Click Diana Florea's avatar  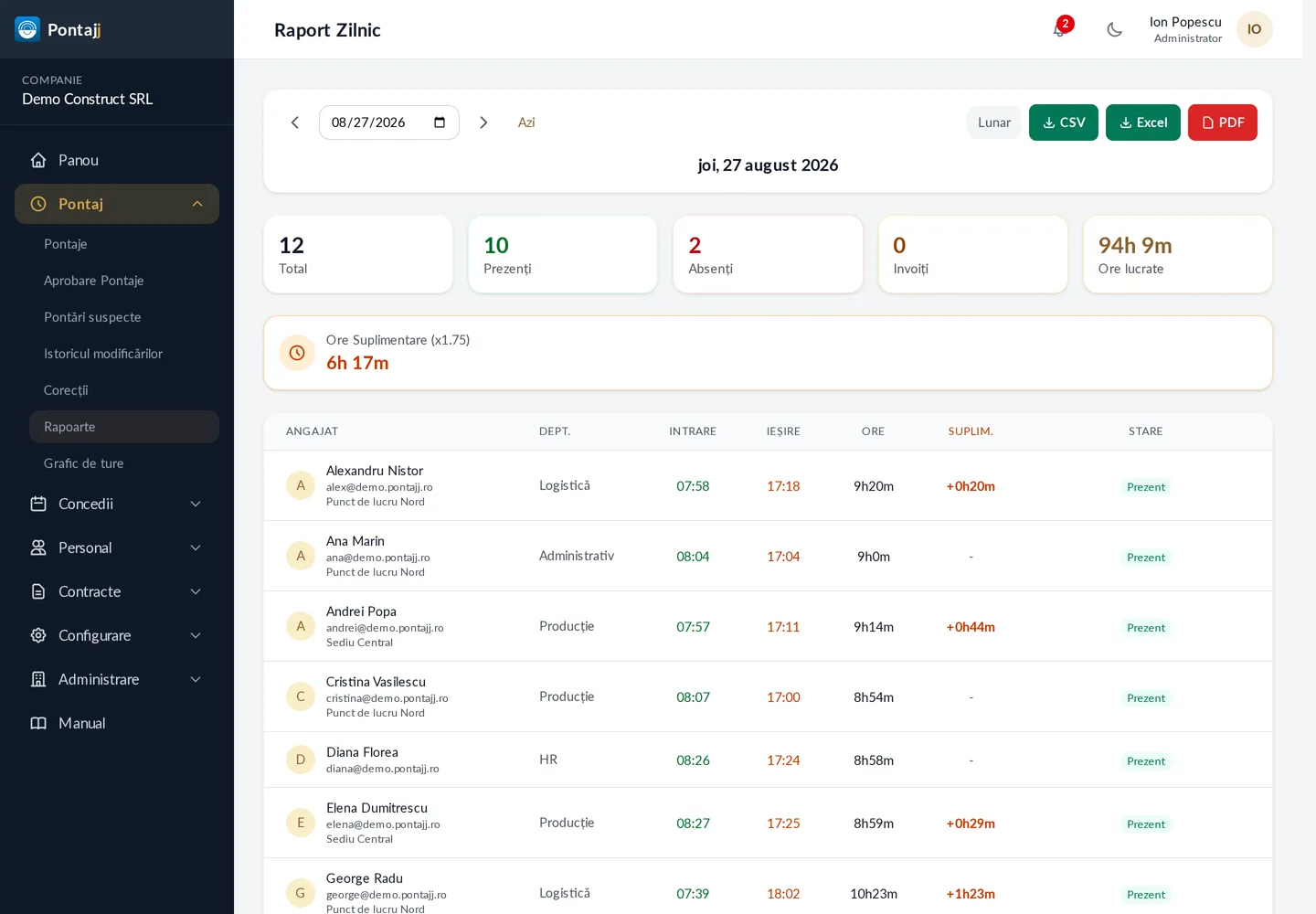pos(301,760)
